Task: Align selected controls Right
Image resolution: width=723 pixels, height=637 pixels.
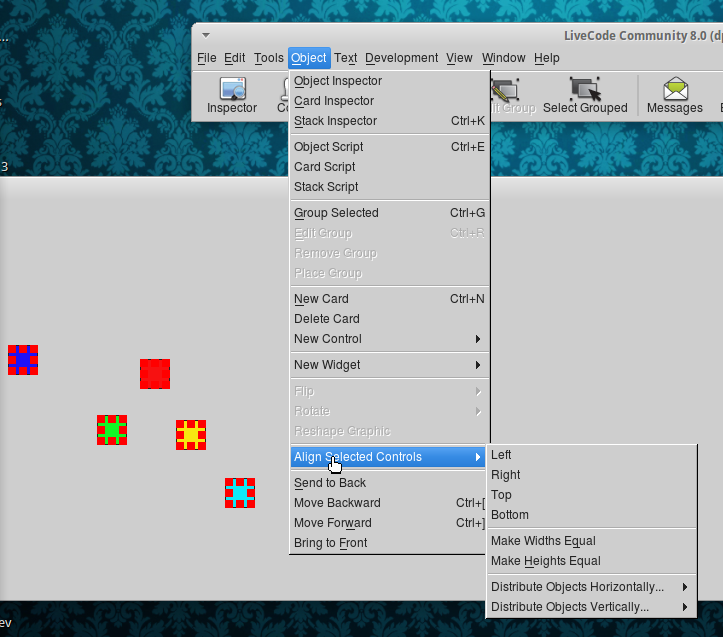Action: pyautogui.click(x=592, y=475)
